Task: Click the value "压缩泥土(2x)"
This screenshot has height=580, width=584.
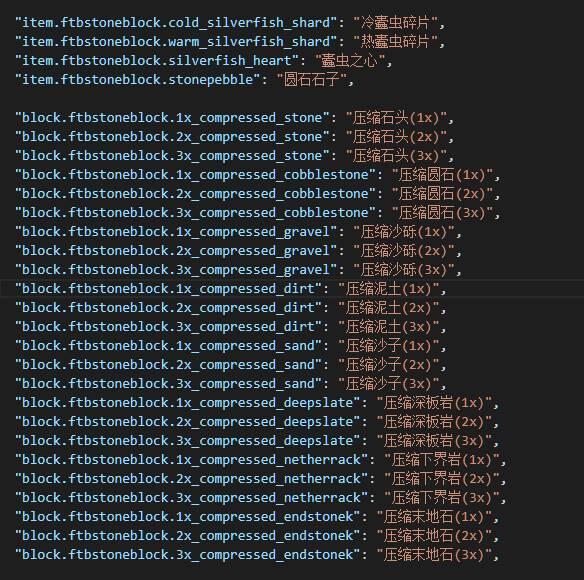Action: 388,308
